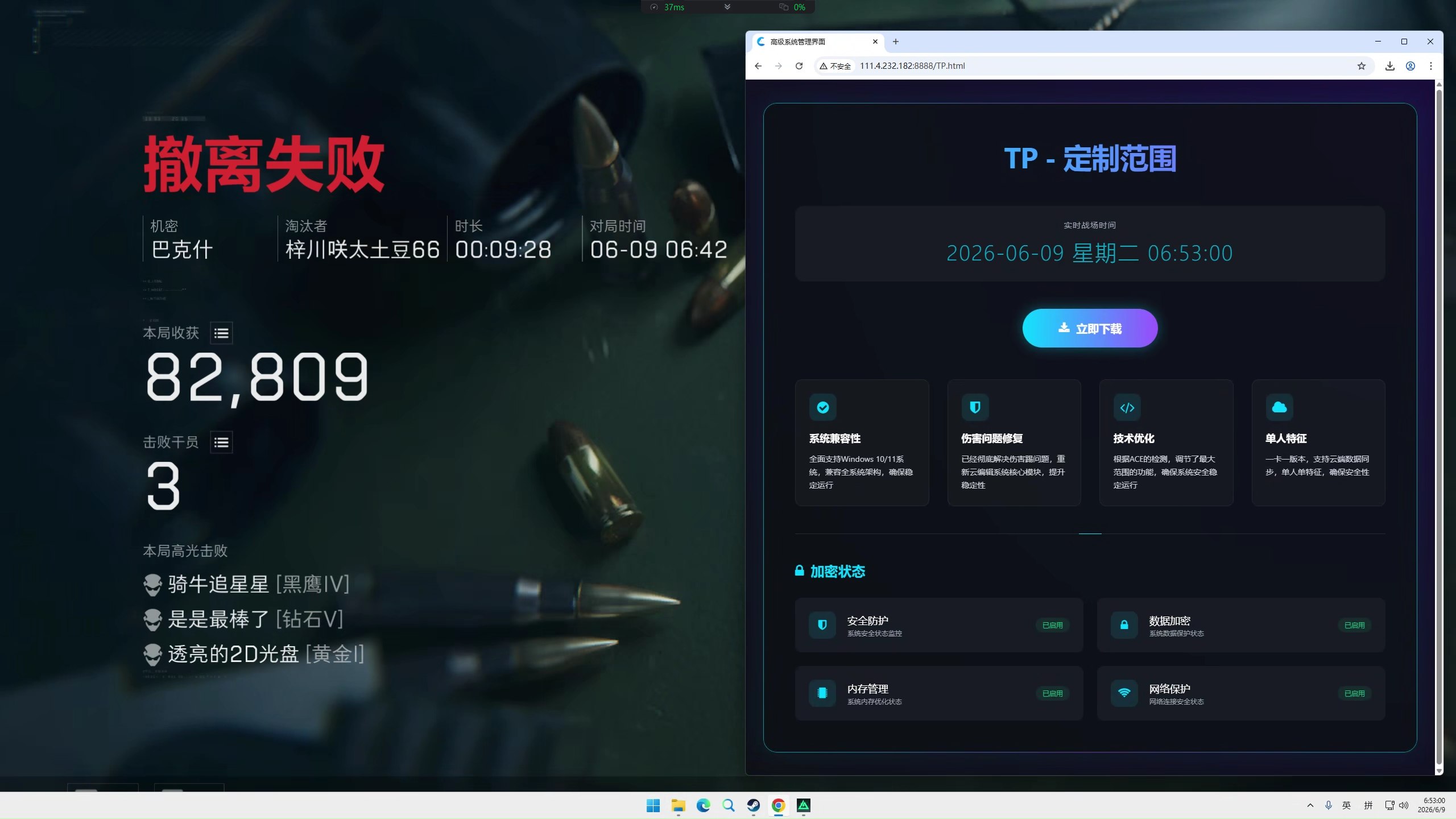This screenshot has height=819, width=1456.
Task: Click the map name 巴克什
Action: click(x=182, y=250)
